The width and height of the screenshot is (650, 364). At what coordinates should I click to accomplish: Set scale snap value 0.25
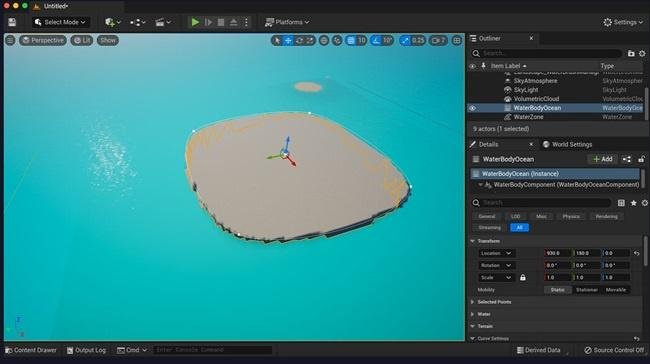pos(418,40)
